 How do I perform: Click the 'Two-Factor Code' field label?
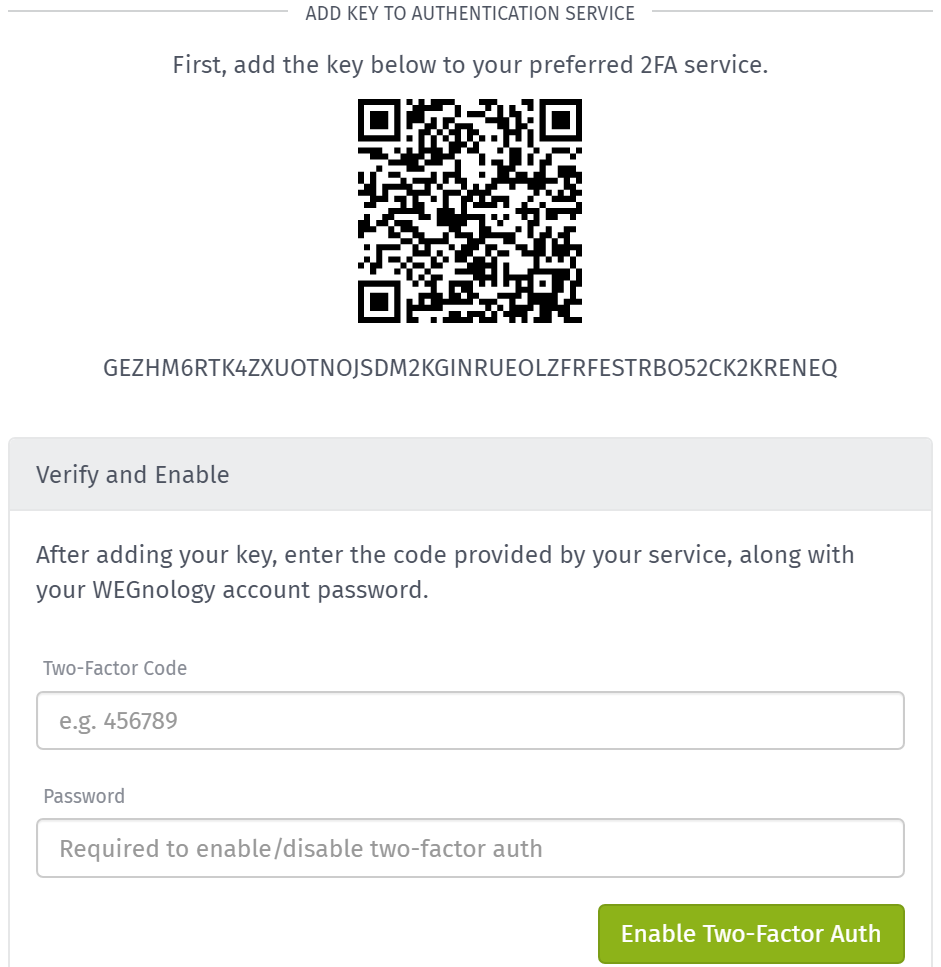[115, 668]
